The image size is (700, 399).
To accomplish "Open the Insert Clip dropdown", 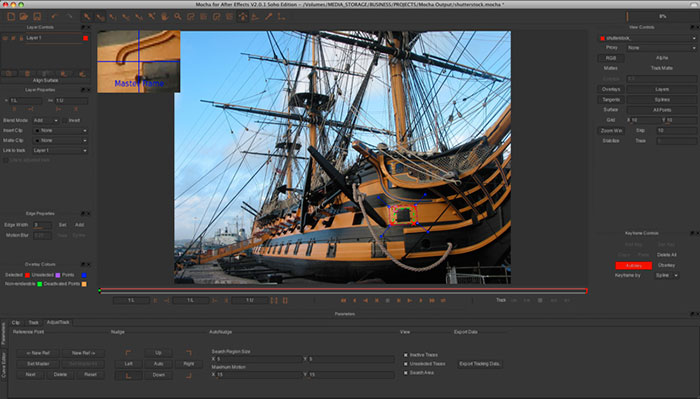I will (60, 131).
